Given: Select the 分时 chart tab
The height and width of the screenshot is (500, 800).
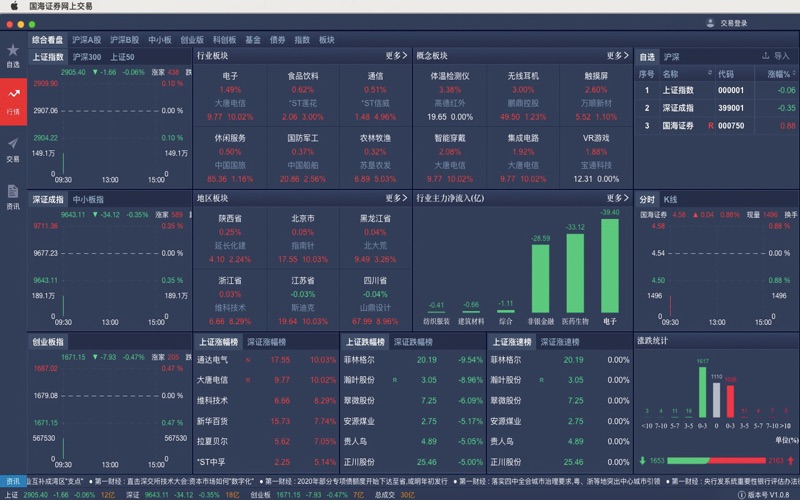Looking at the screenshot, I should 647,199.
